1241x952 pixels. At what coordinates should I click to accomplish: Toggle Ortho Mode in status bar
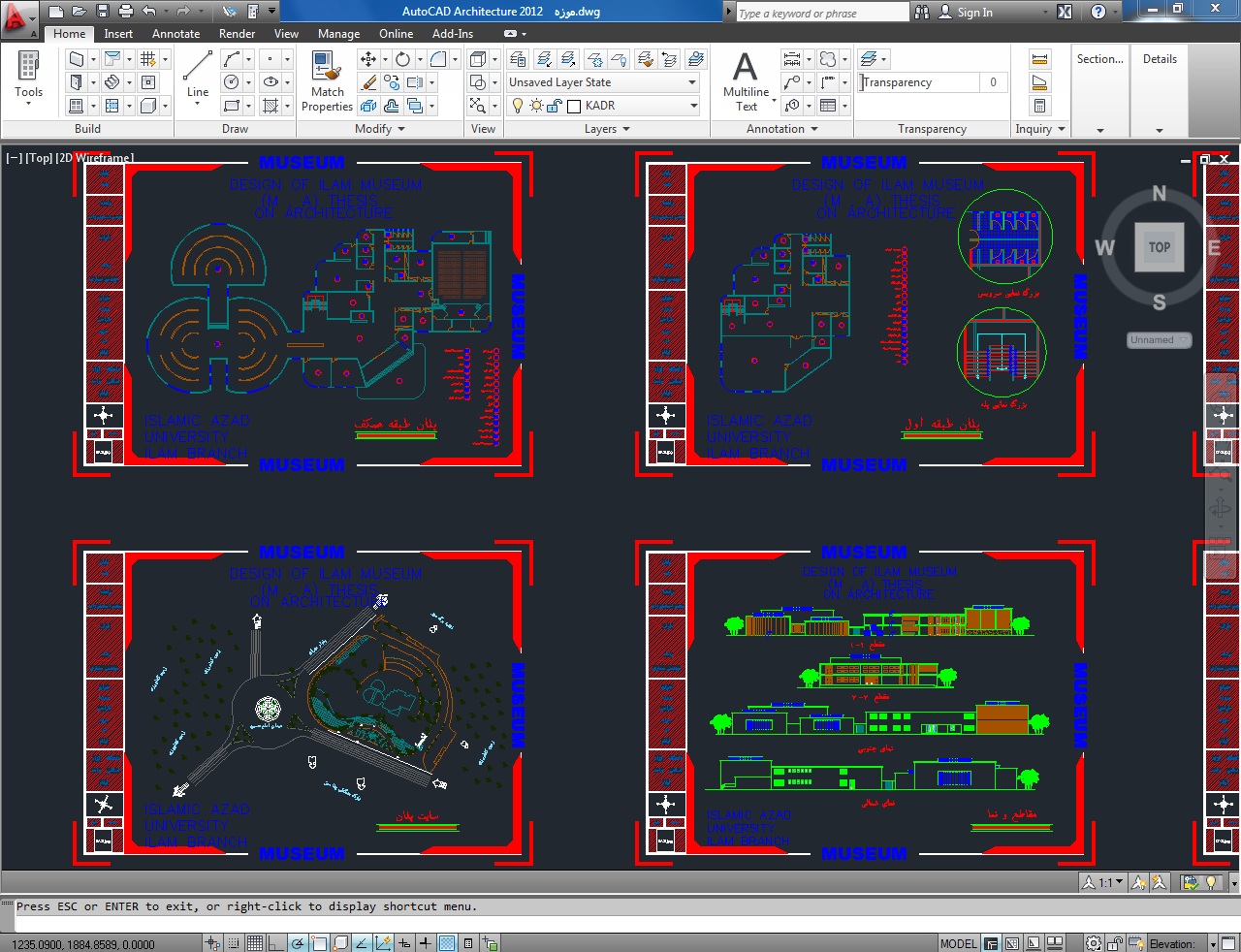[x=275, y=942]
